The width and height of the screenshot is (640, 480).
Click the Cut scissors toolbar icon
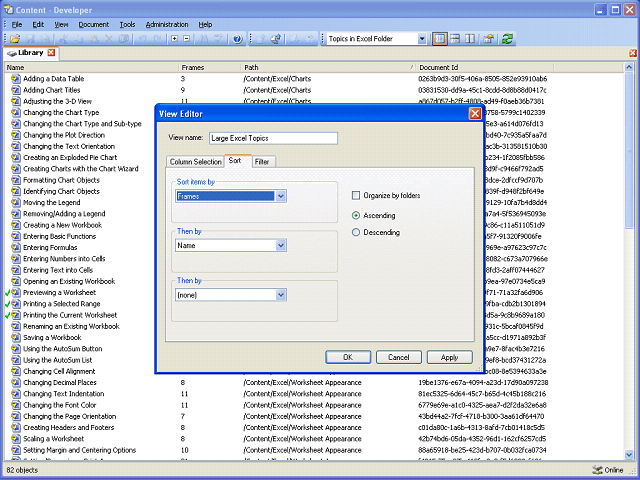[62, 39]
